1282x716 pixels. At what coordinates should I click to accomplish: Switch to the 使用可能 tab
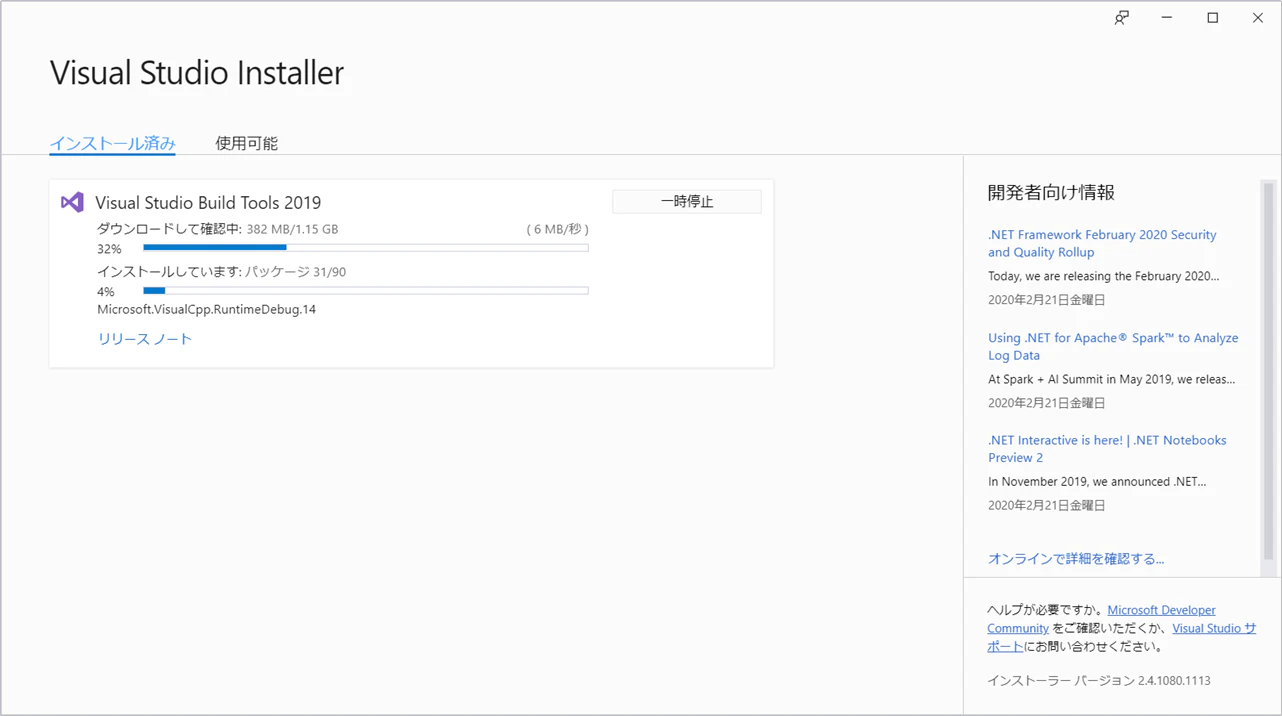(x=247, y=143)
